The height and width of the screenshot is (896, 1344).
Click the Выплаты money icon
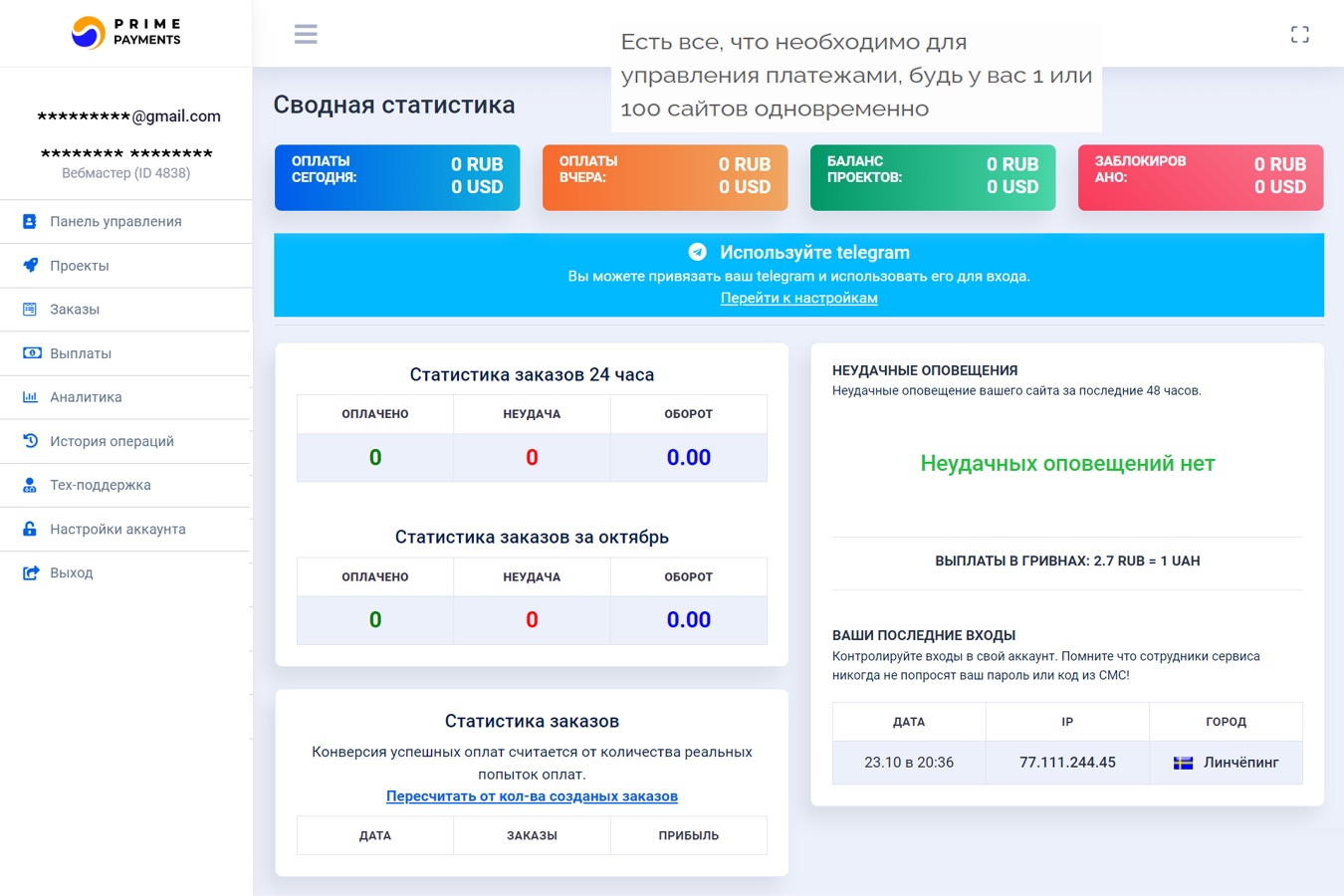[31, 352]
